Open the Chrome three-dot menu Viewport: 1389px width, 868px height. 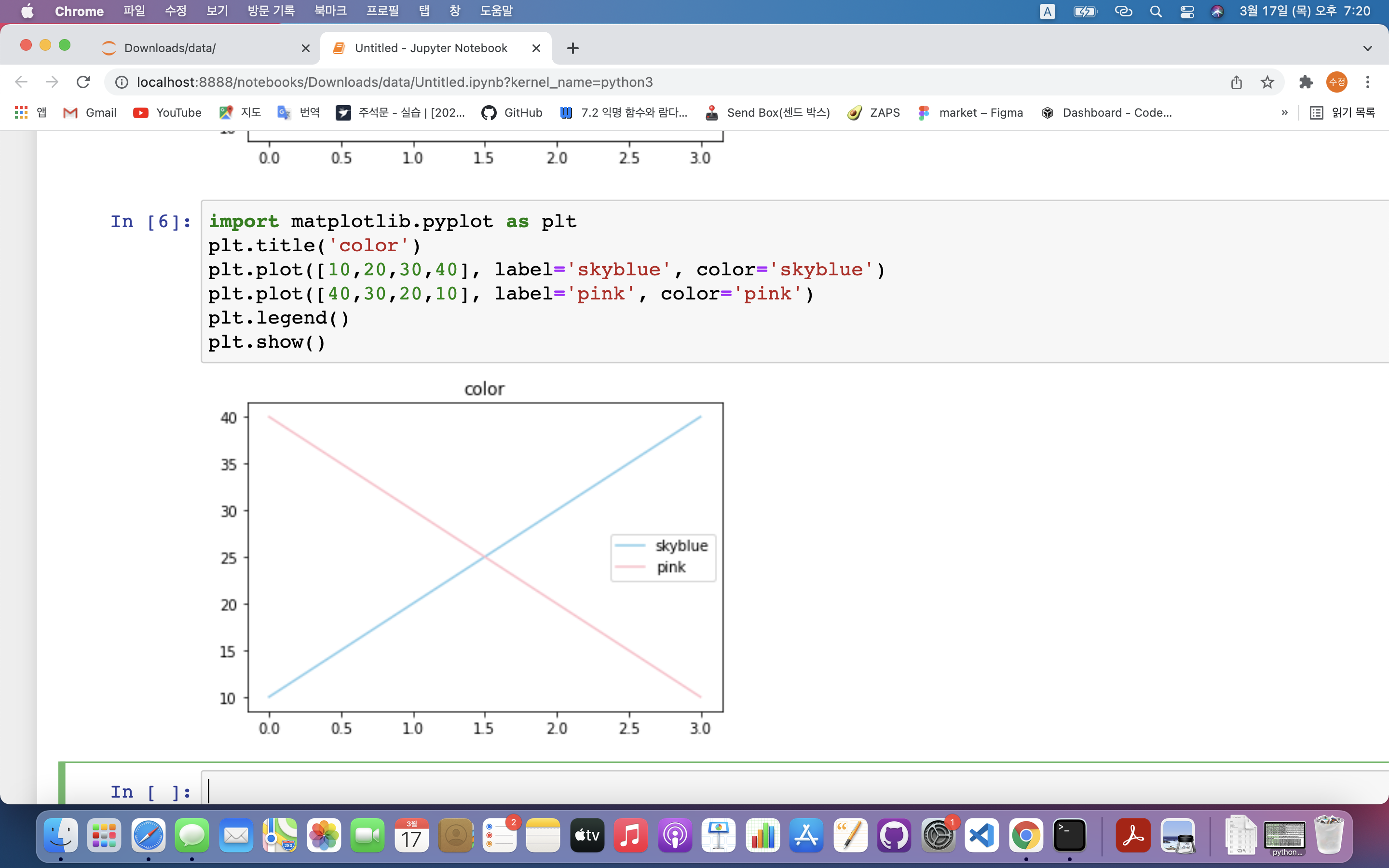click(1367, 82)
